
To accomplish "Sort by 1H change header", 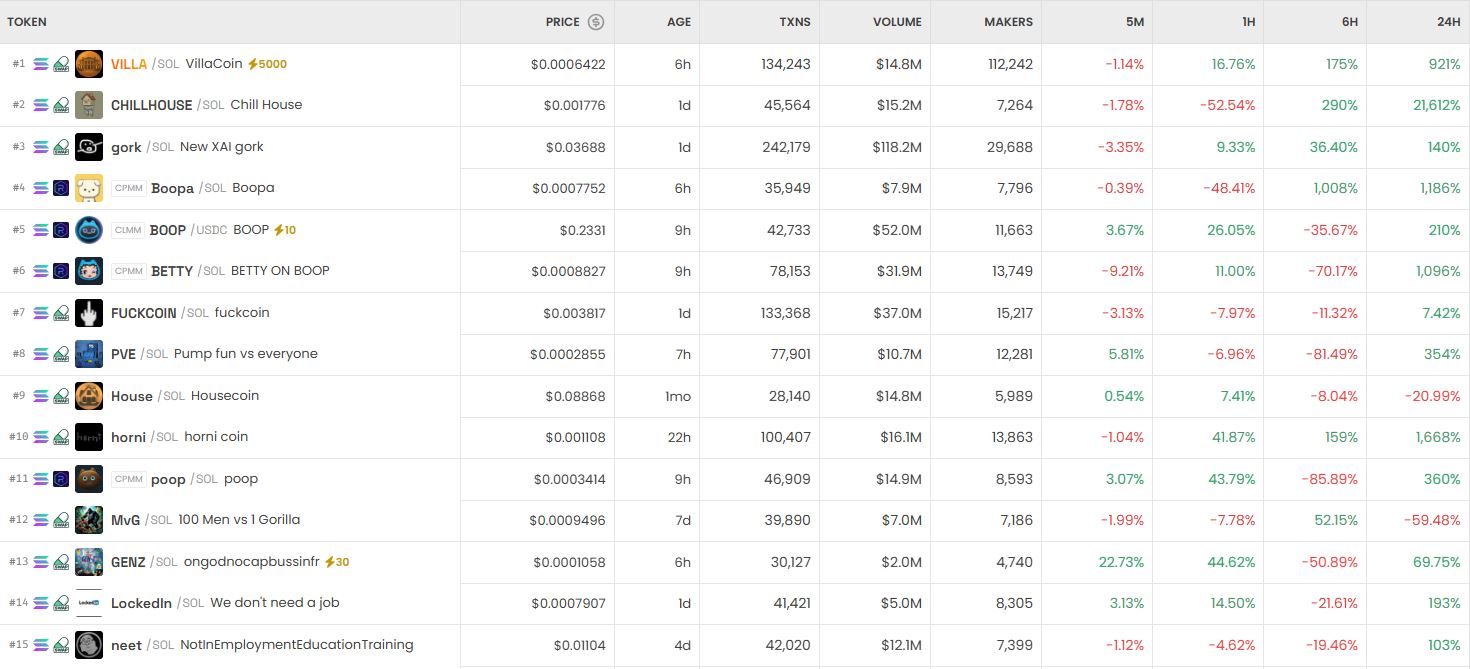I will point(1247,22).
